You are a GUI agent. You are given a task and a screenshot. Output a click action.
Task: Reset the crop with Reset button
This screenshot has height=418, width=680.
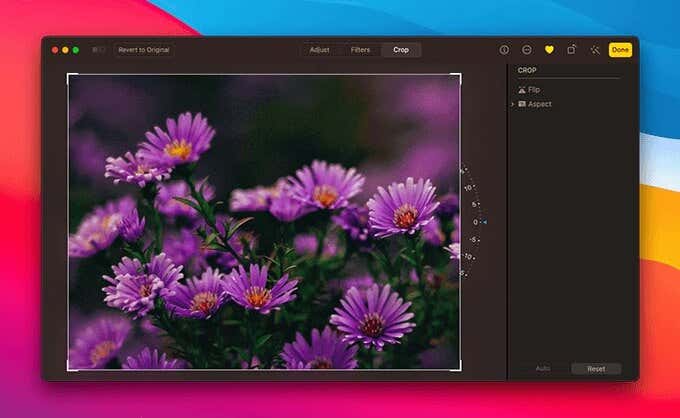coord(596,369)
